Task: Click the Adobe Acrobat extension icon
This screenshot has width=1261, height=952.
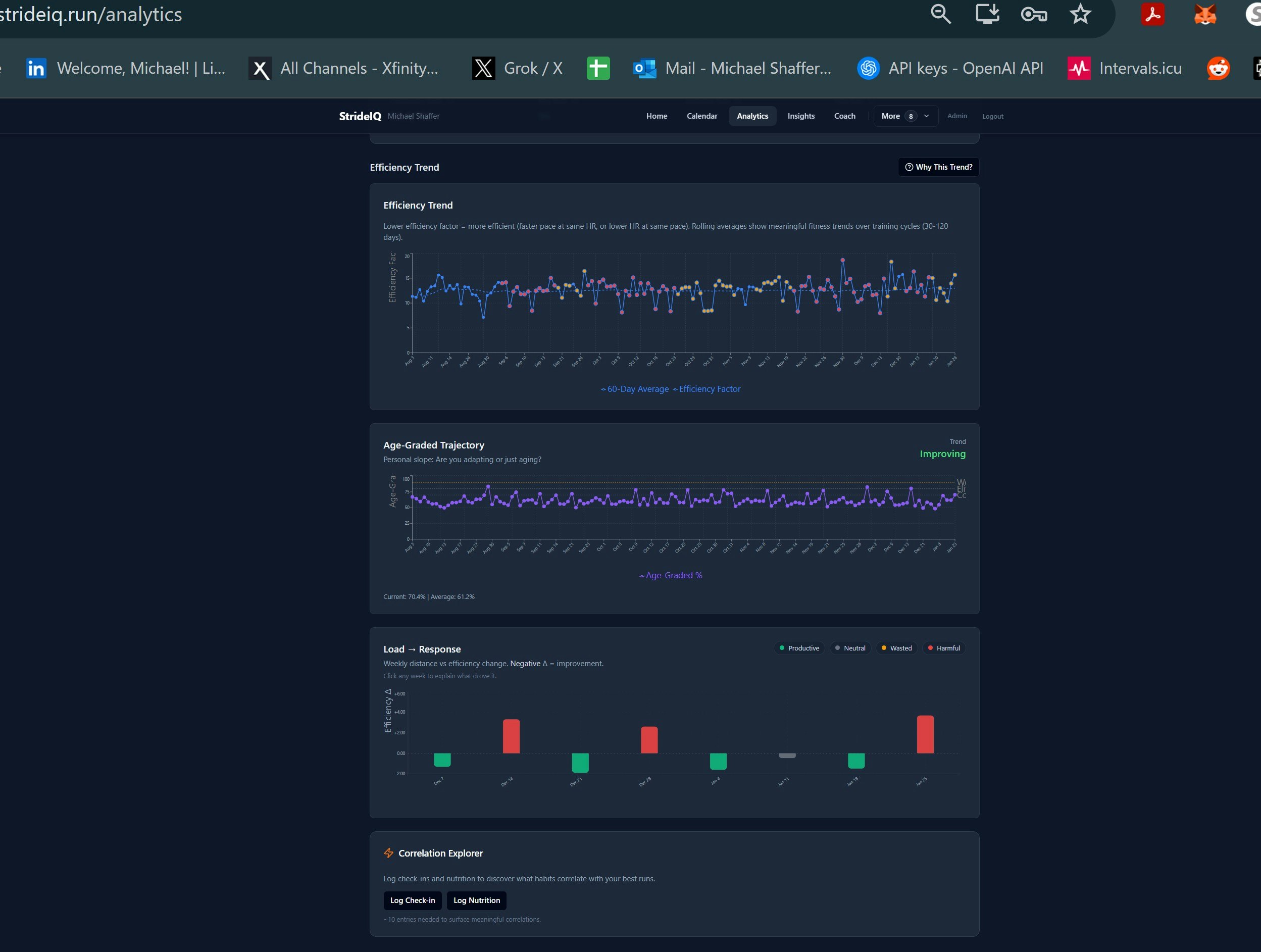Action: (1153, 14)
